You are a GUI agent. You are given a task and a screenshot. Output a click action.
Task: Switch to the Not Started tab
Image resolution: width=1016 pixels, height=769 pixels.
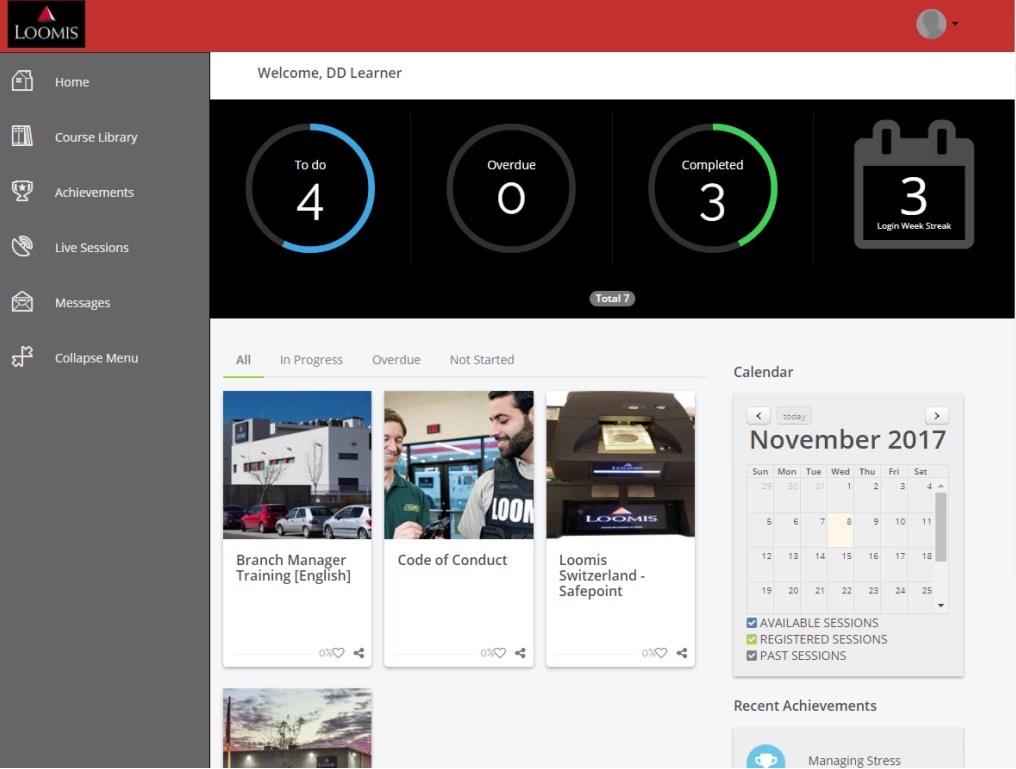[x=481, y=360]
